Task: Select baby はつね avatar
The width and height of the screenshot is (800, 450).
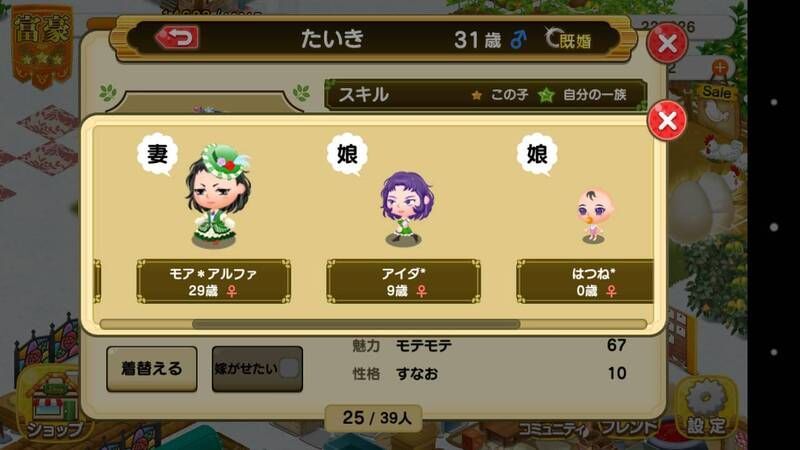Action: [x=594, y=215]
